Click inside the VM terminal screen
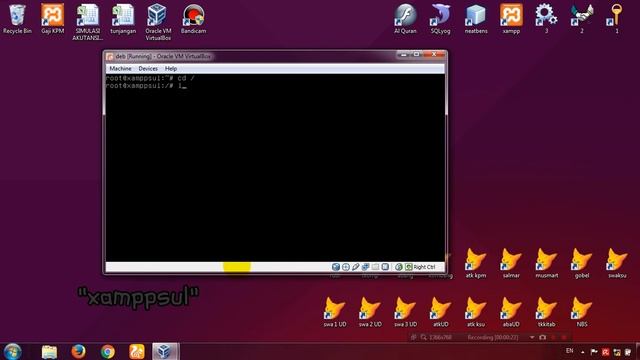The image size is (640, 360). (x=275, y=167)
